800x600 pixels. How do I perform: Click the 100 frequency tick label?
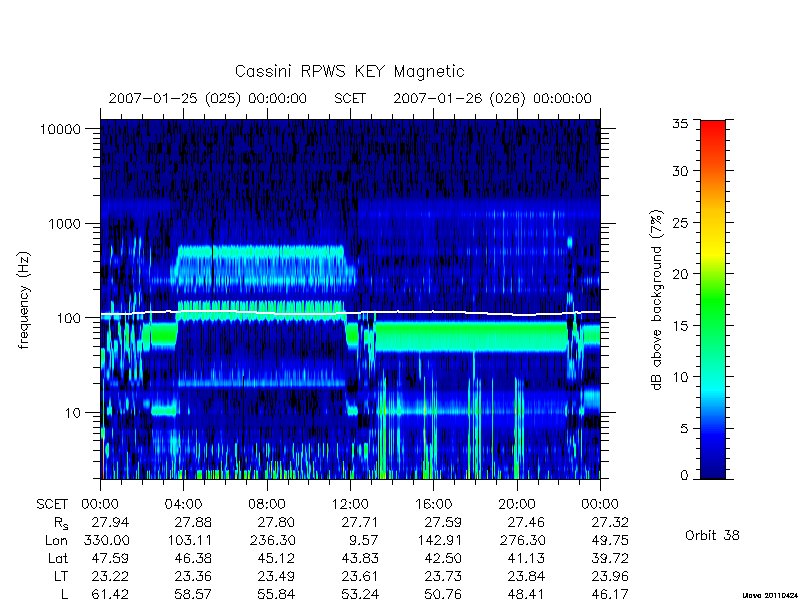tap(69, 318)
